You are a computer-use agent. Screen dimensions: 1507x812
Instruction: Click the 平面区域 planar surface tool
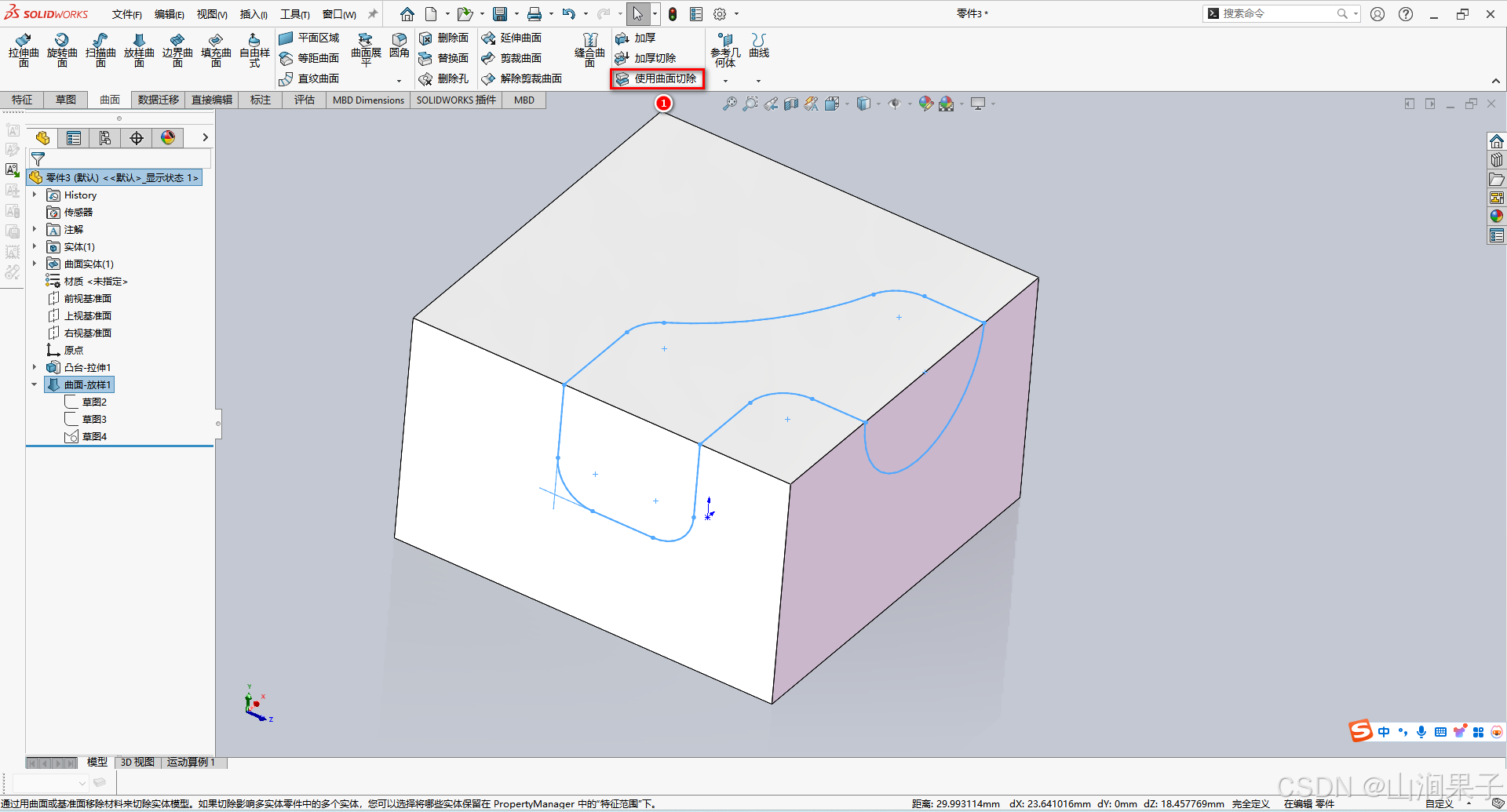pos(309,38)
